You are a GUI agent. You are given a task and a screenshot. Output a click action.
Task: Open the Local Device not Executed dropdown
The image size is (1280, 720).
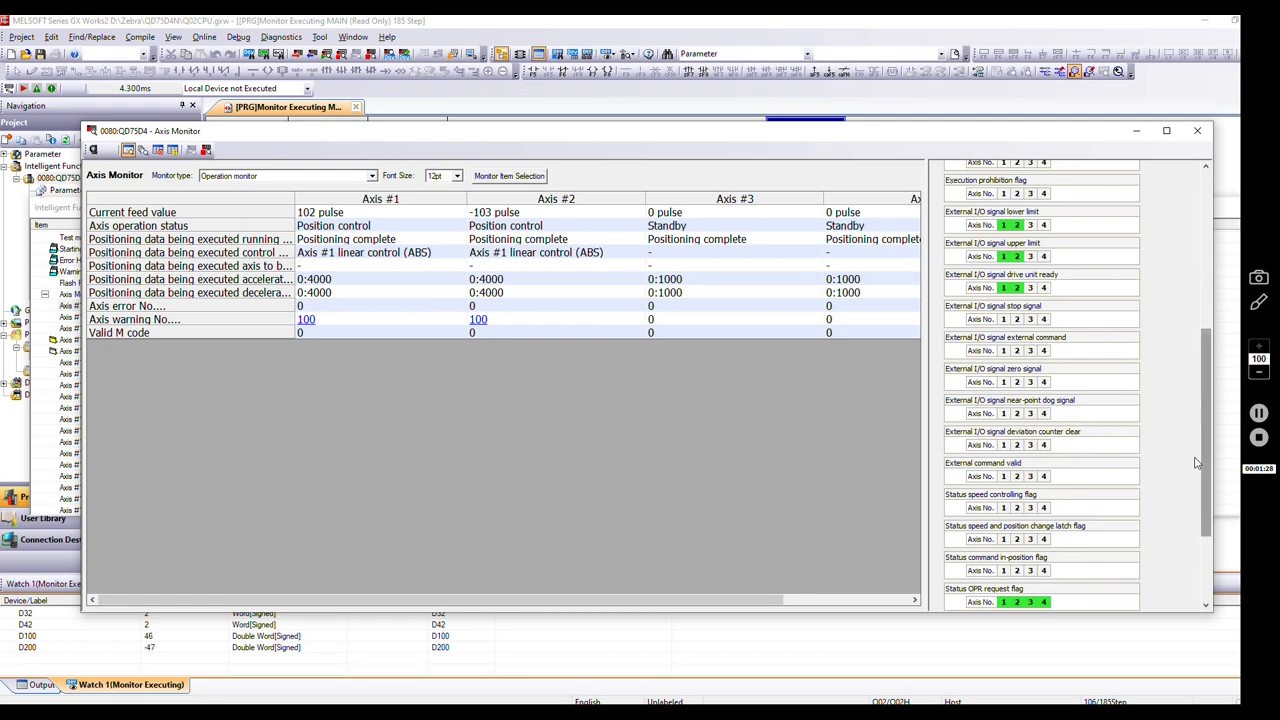coord(307,88)
